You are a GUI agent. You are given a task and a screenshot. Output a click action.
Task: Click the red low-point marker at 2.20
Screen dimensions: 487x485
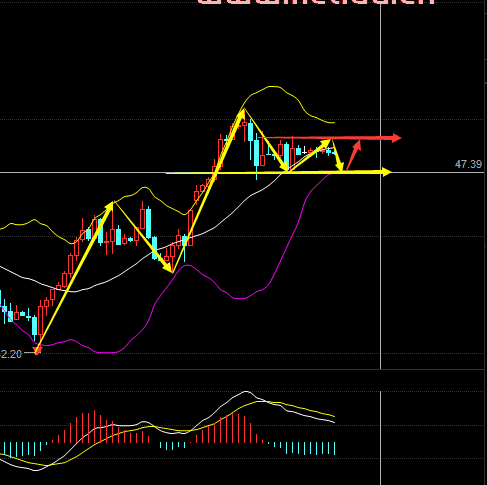pos(37,350)
